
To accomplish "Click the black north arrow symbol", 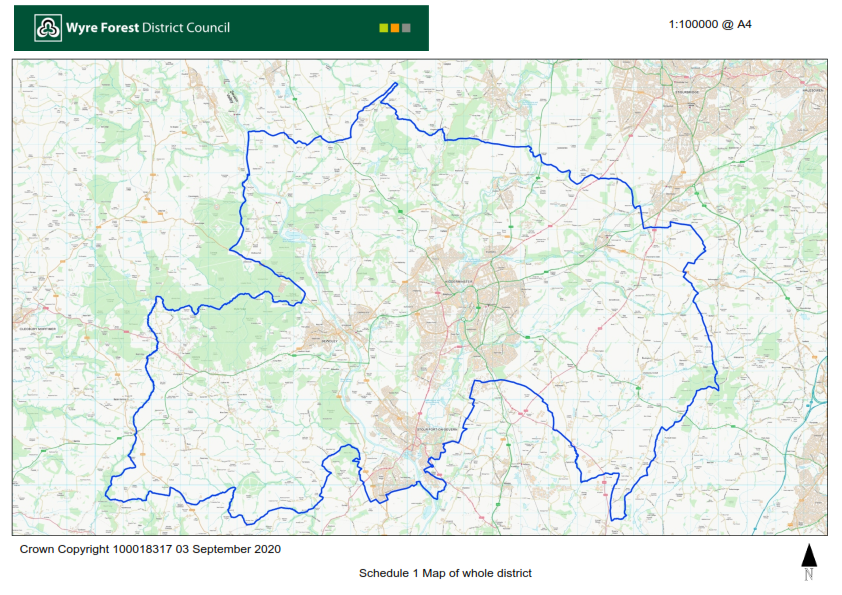I will 809,556.
